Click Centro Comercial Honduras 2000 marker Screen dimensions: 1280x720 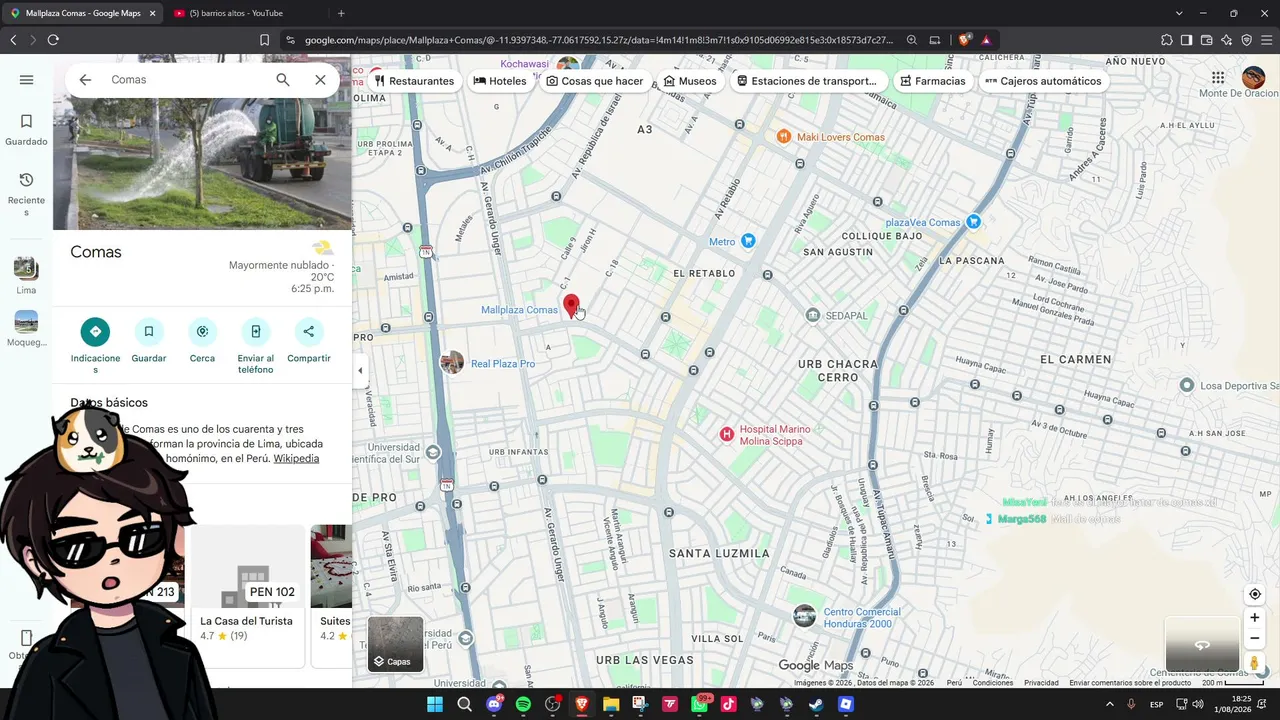click(804, 616)
